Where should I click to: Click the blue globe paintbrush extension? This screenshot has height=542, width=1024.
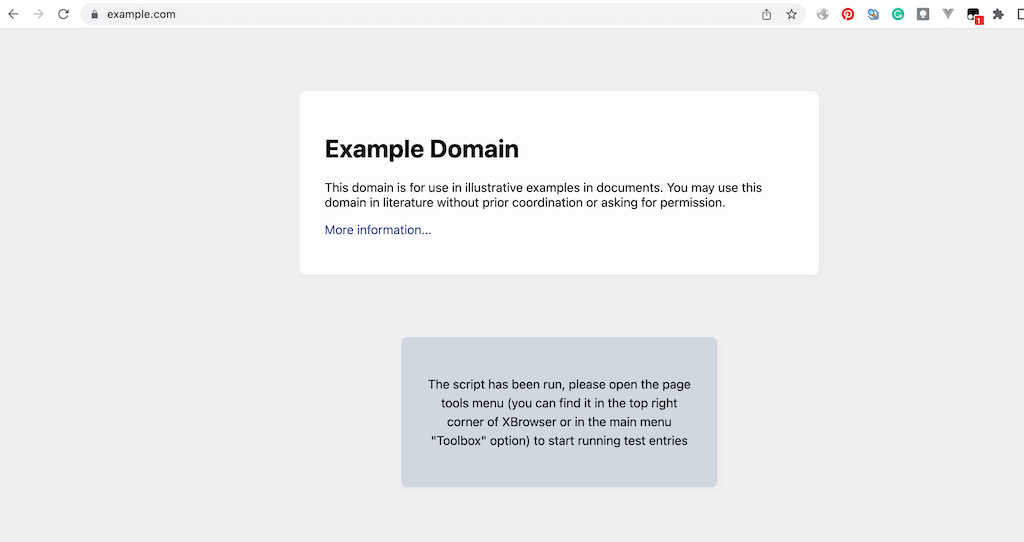(873, 14)
